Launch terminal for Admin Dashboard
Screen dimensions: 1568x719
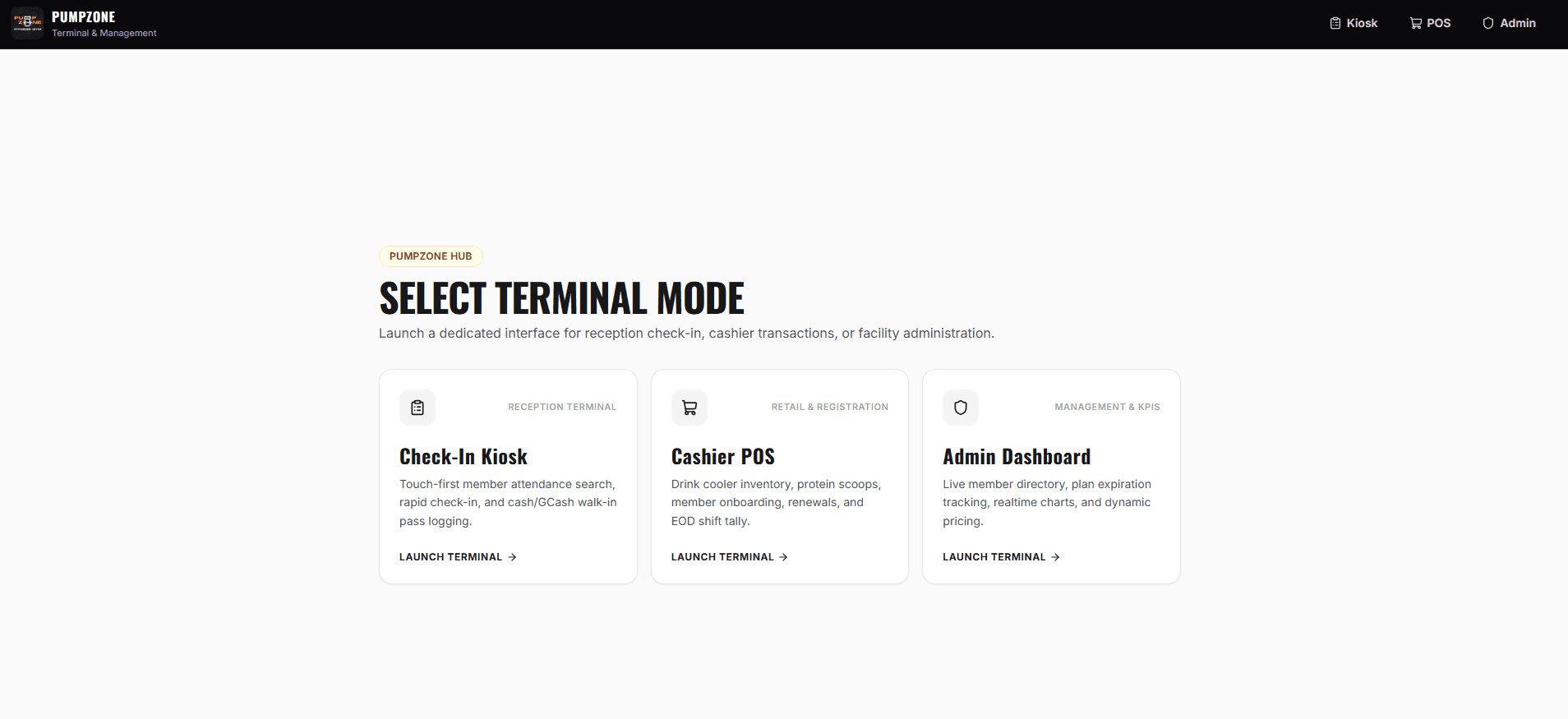[1002, 557]
